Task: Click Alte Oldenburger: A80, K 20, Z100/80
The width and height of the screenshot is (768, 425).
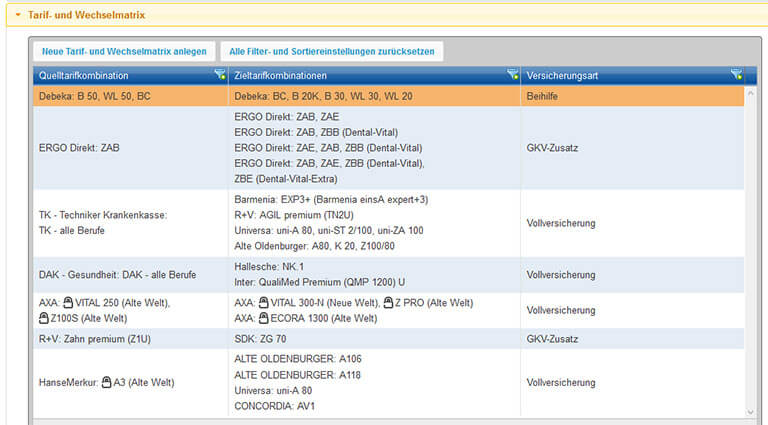Action: [314, 246]
